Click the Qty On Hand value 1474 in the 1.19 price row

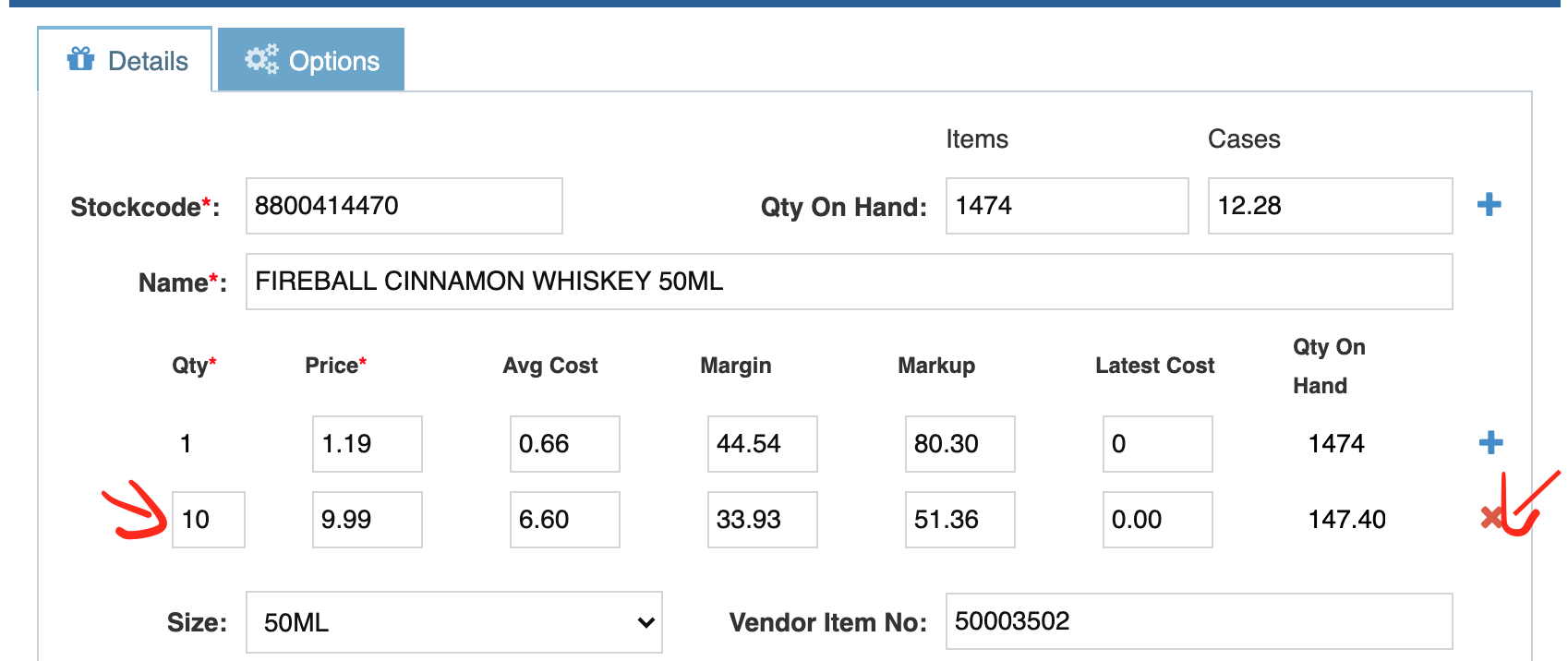(x=1336, y=444)
